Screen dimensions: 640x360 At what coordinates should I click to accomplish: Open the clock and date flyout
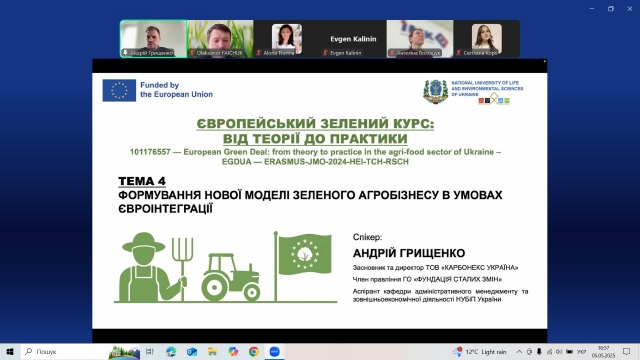coord(603,351)
